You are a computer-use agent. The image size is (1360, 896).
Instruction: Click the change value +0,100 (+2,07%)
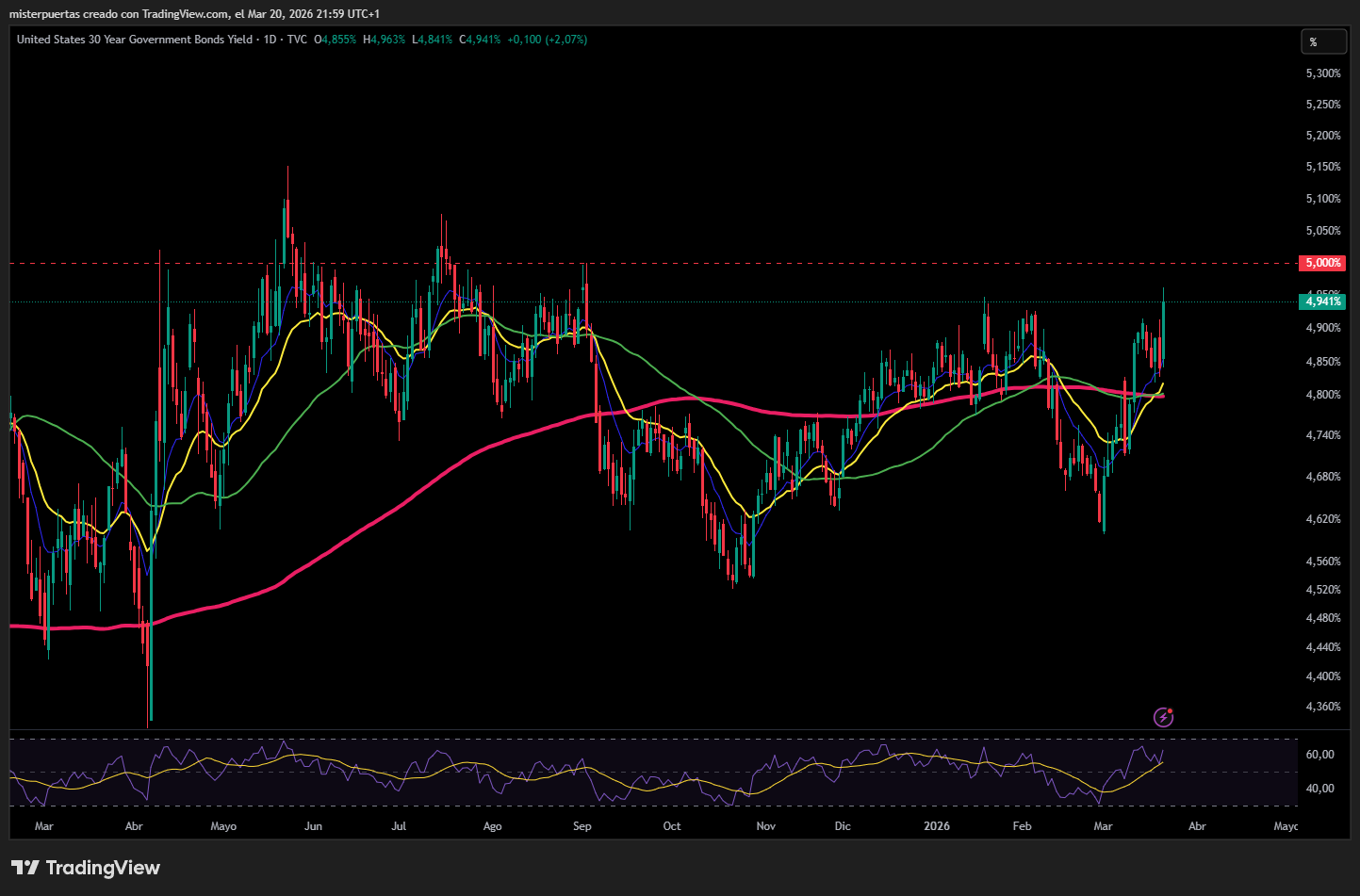(x=547, y=40)
